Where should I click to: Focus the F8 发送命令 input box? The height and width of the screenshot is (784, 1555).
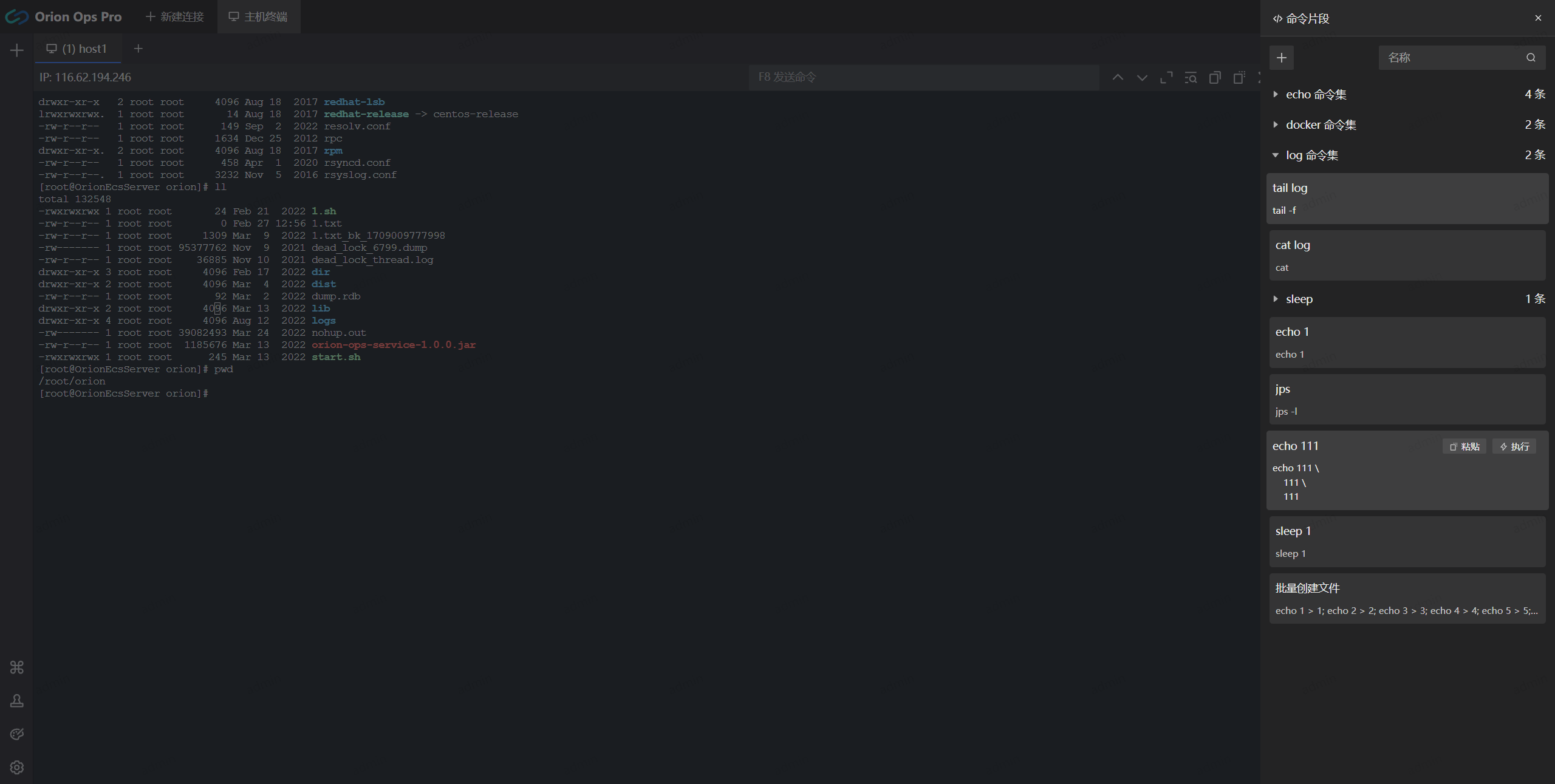pyautogui.click(x=923, y=77)
